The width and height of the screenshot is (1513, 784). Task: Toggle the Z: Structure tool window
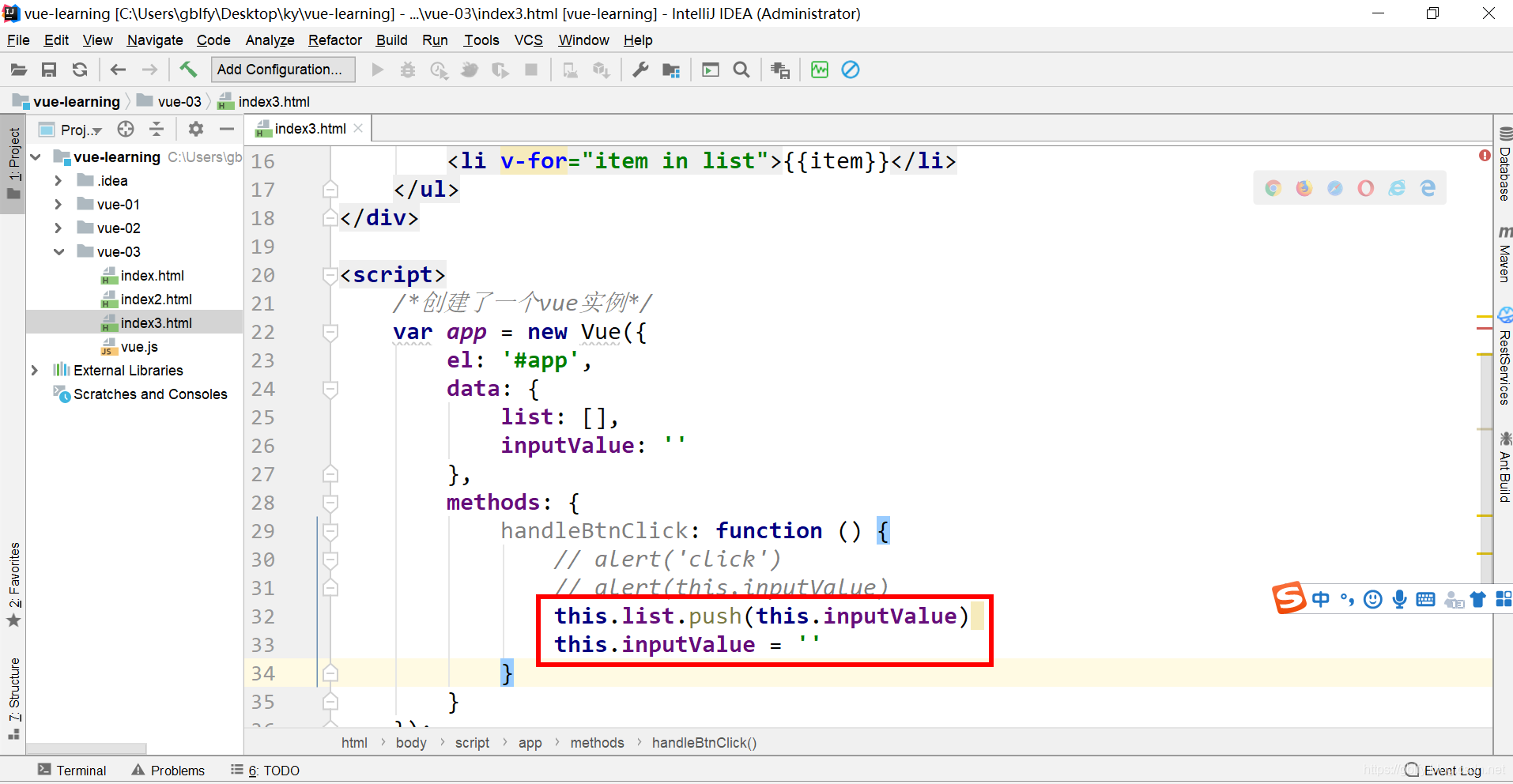point(13,698)
